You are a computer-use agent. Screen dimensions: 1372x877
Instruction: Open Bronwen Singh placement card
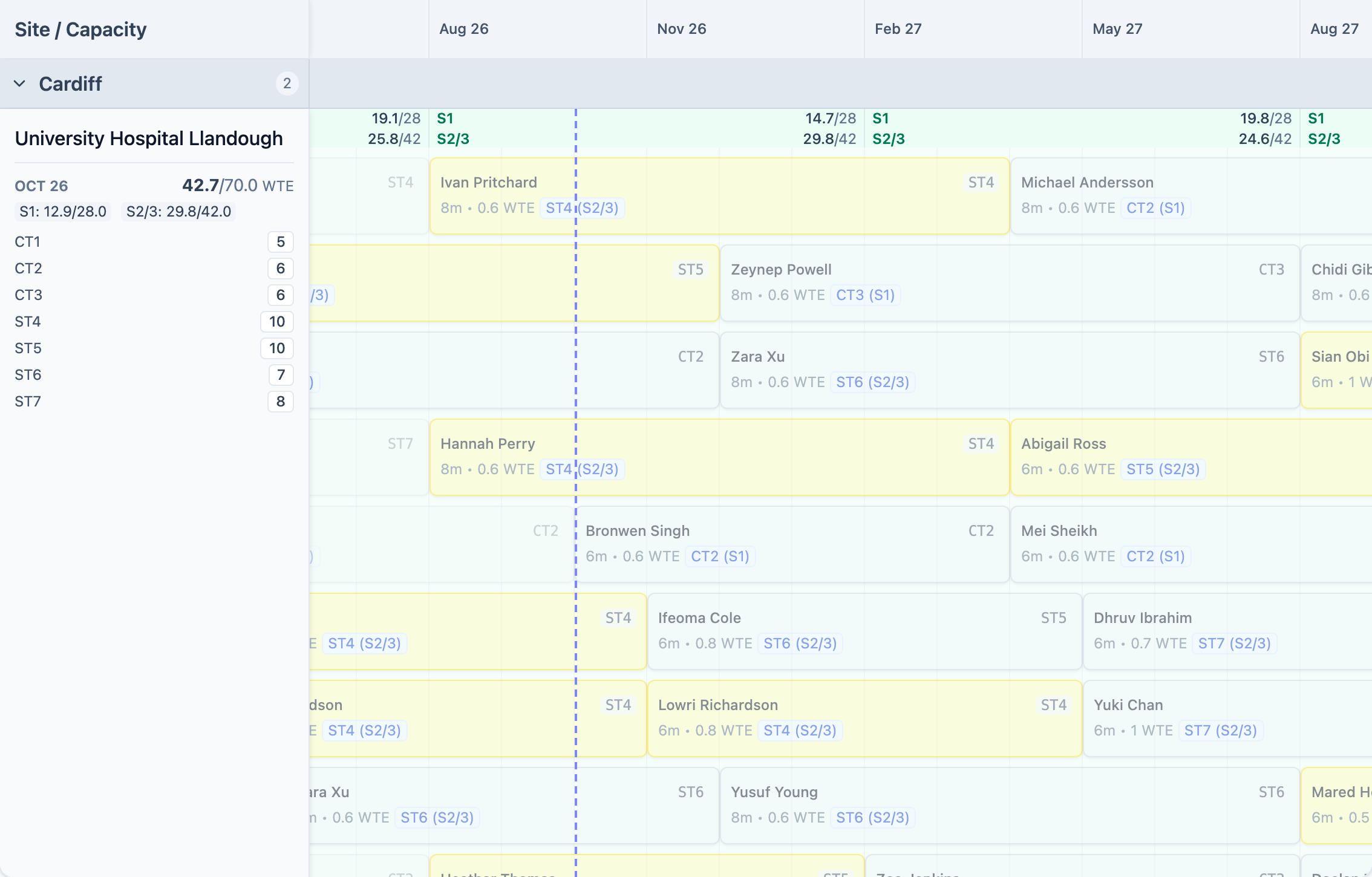click(x=792, y=544)
